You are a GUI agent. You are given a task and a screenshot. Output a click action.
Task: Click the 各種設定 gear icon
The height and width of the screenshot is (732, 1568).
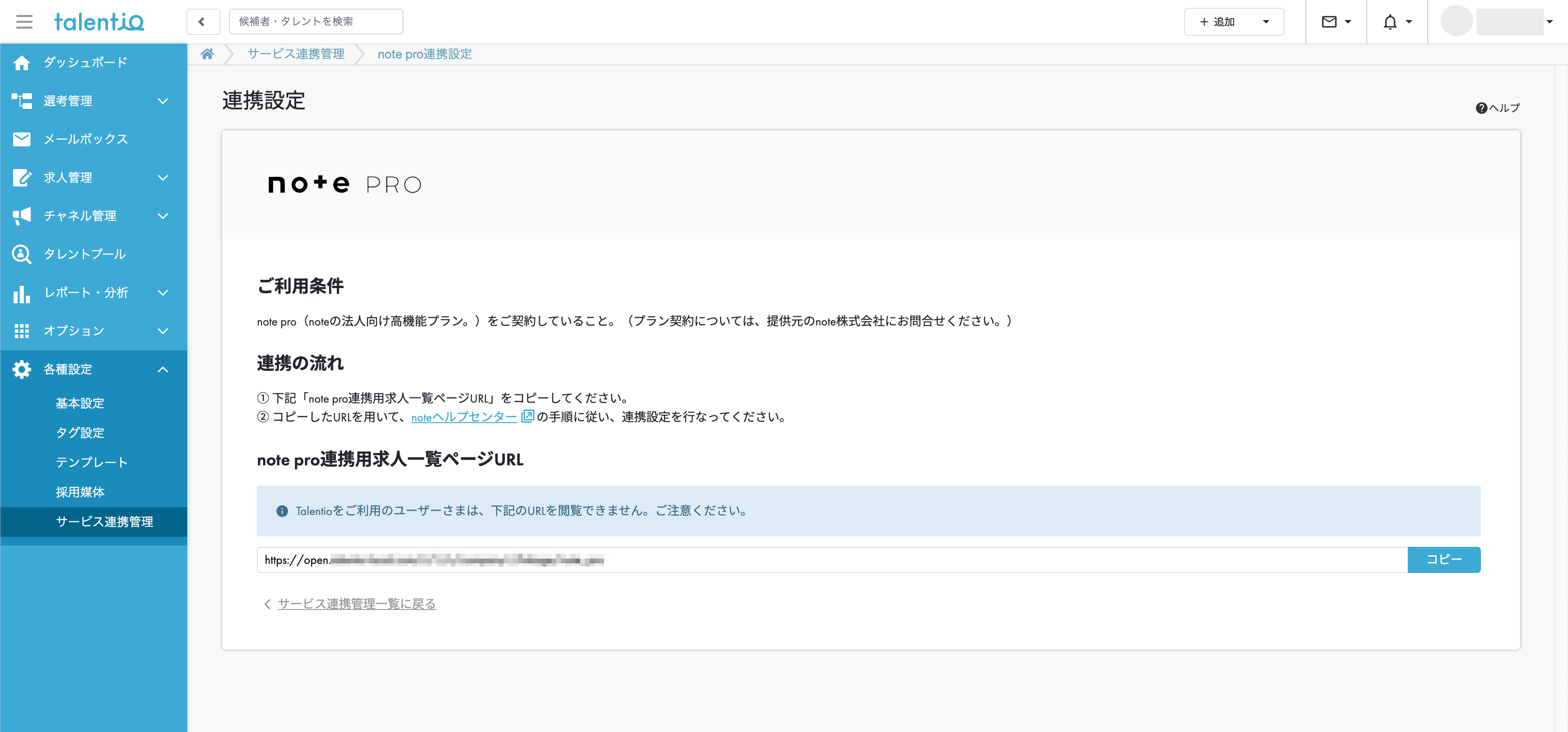point(21,369)
